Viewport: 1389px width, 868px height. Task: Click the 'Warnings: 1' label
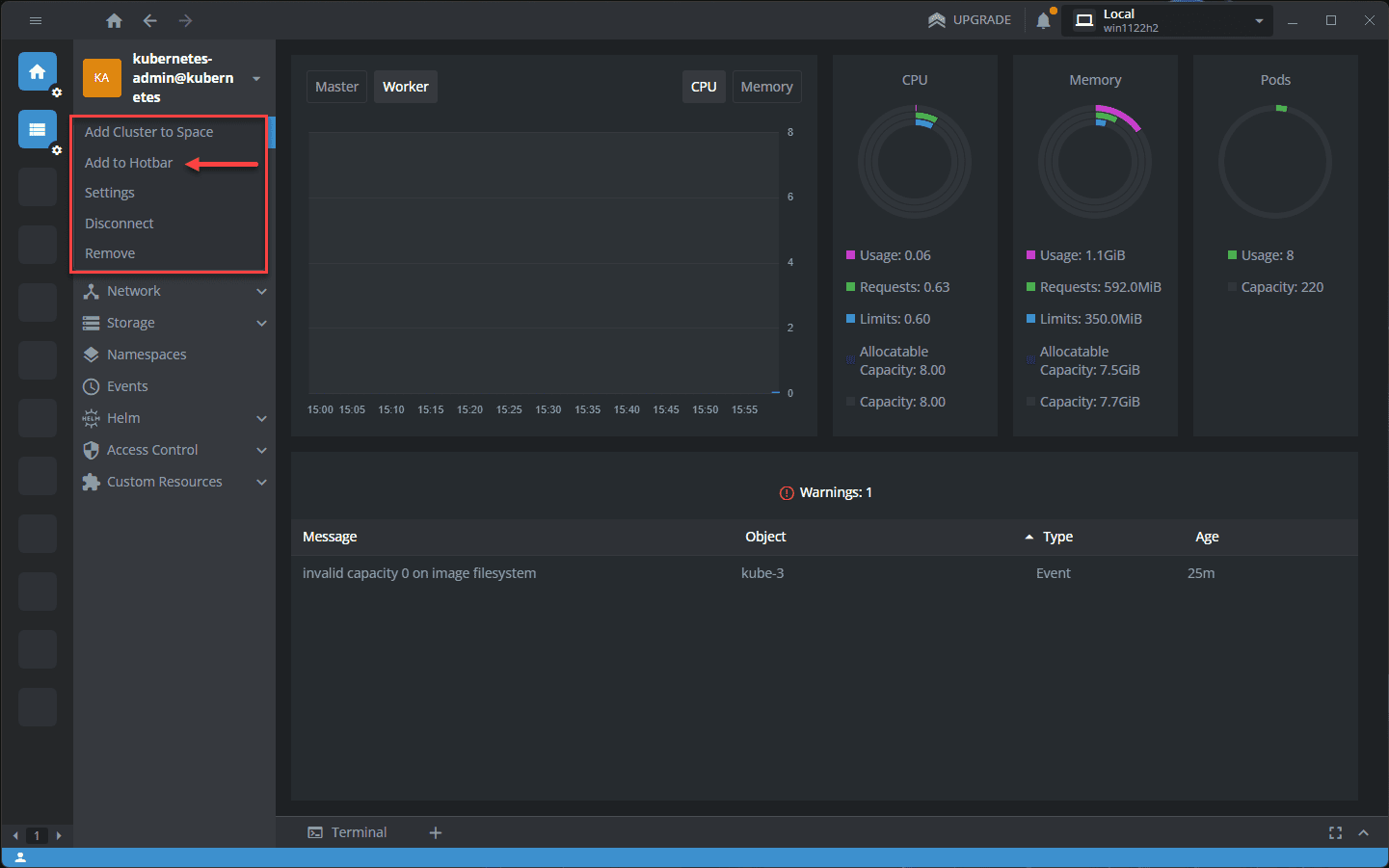point(836,492)
